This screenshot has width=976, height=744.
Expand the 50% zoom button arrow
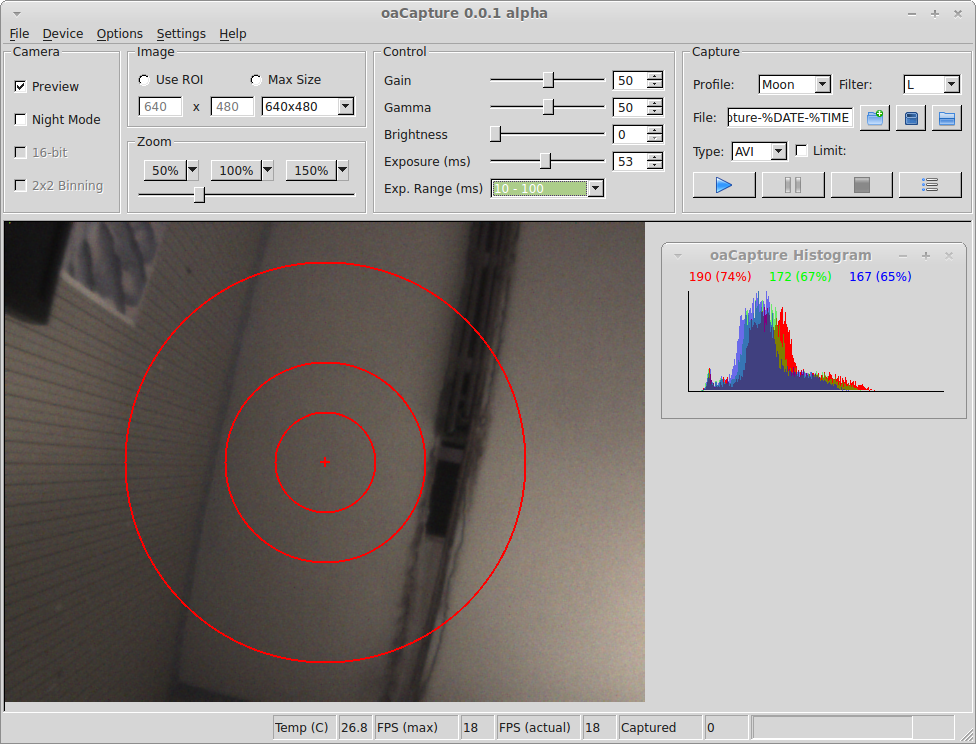coord(193,170)
